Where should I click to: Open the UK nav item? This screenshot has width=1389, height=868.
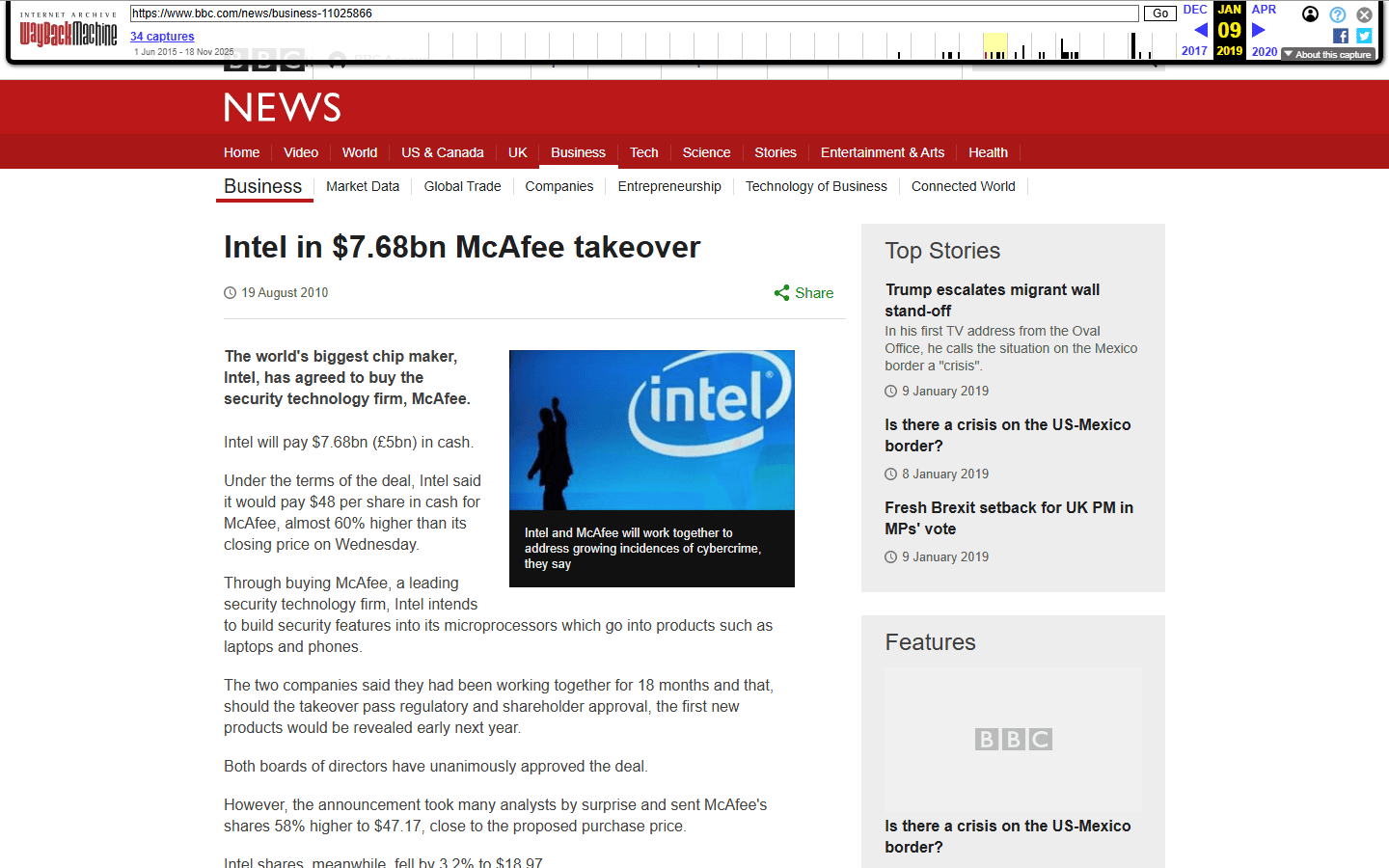(518, 152)
